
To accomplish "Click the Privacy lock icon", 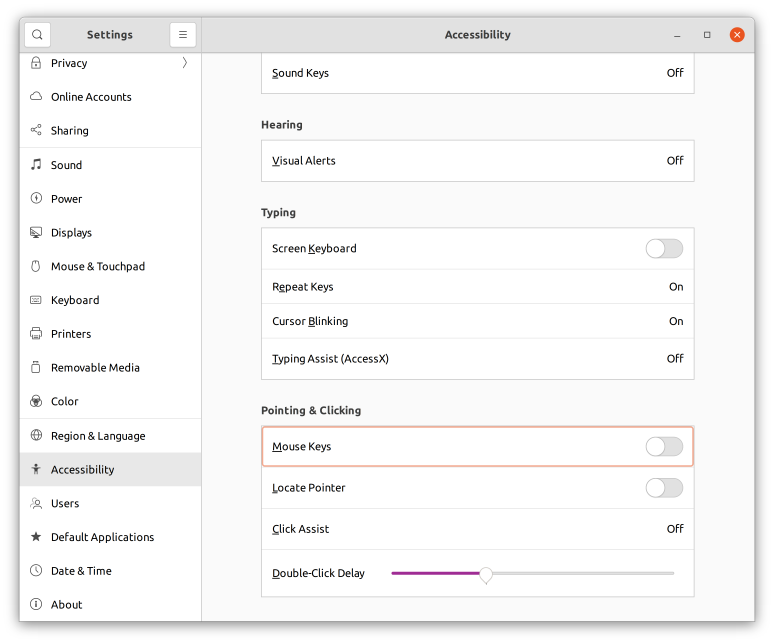I will click(36, 63).
